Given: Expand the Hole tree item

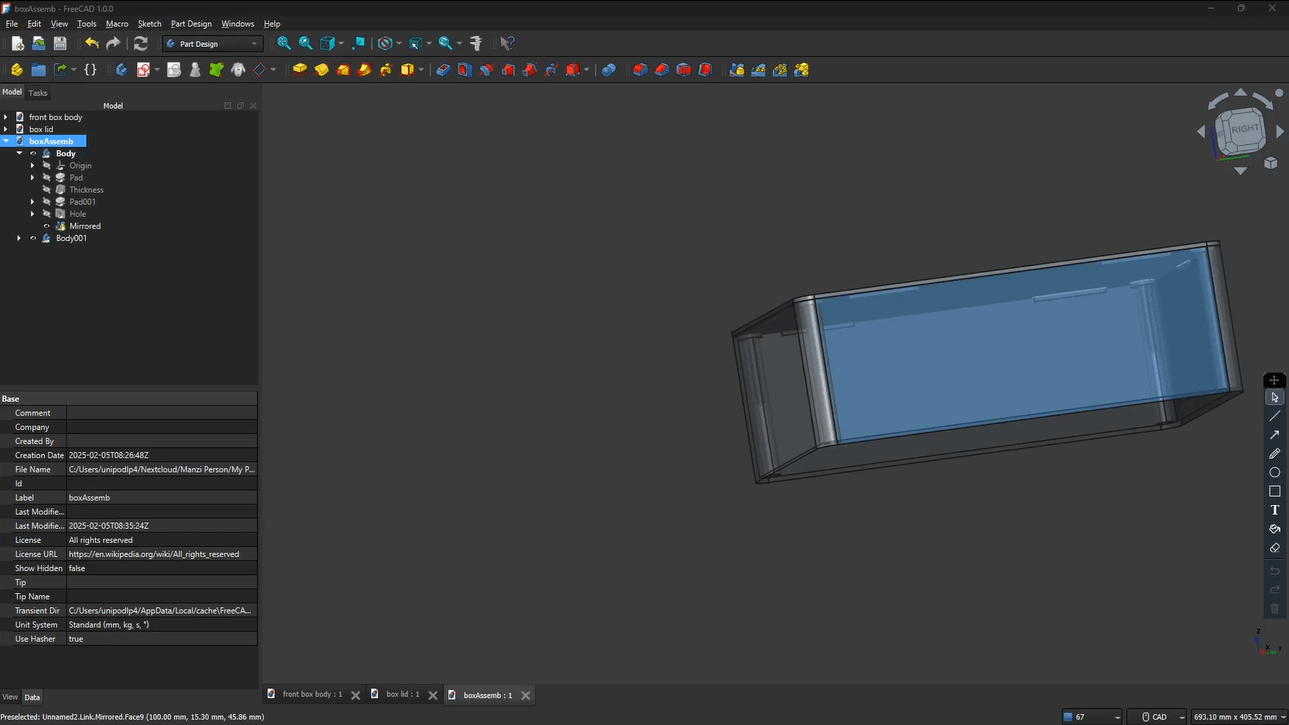Looking at the screenshot, I should 33,214.
